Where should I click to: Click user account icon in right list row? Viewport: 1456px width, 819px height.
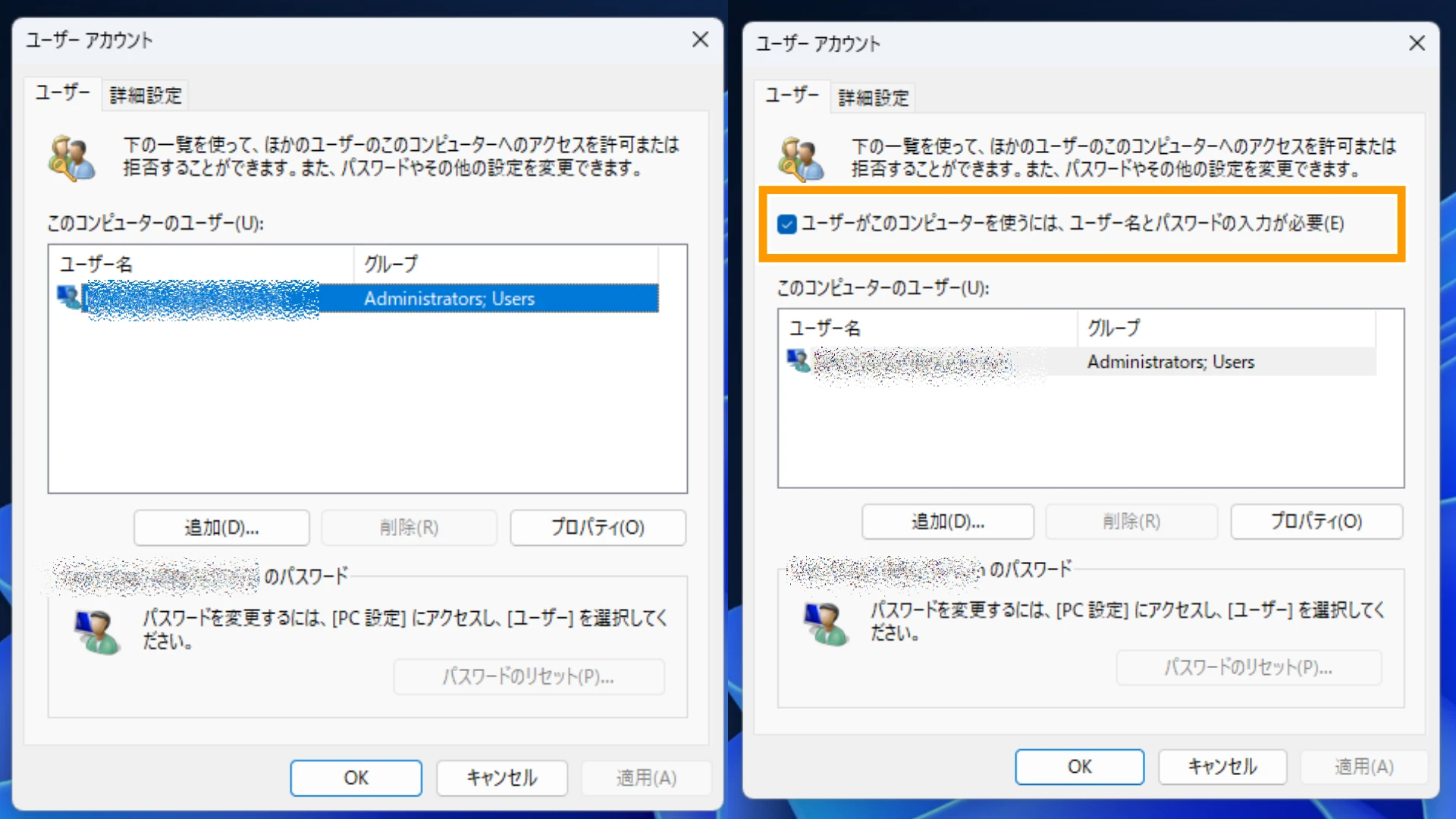tap(799, 361)
